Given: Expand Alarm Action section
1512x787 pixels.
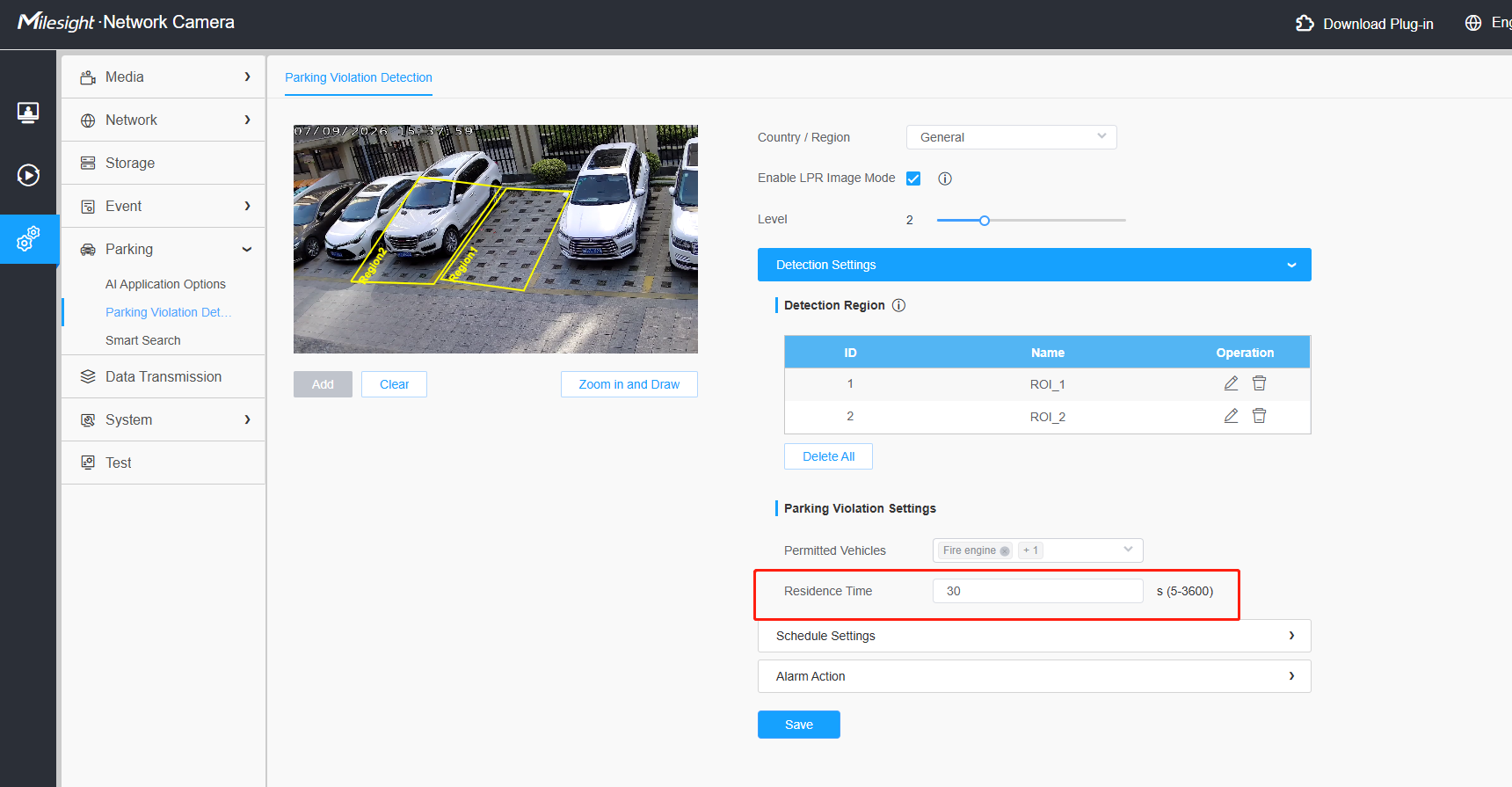Looking at the screenshot, I should [x=1034, y=676].
